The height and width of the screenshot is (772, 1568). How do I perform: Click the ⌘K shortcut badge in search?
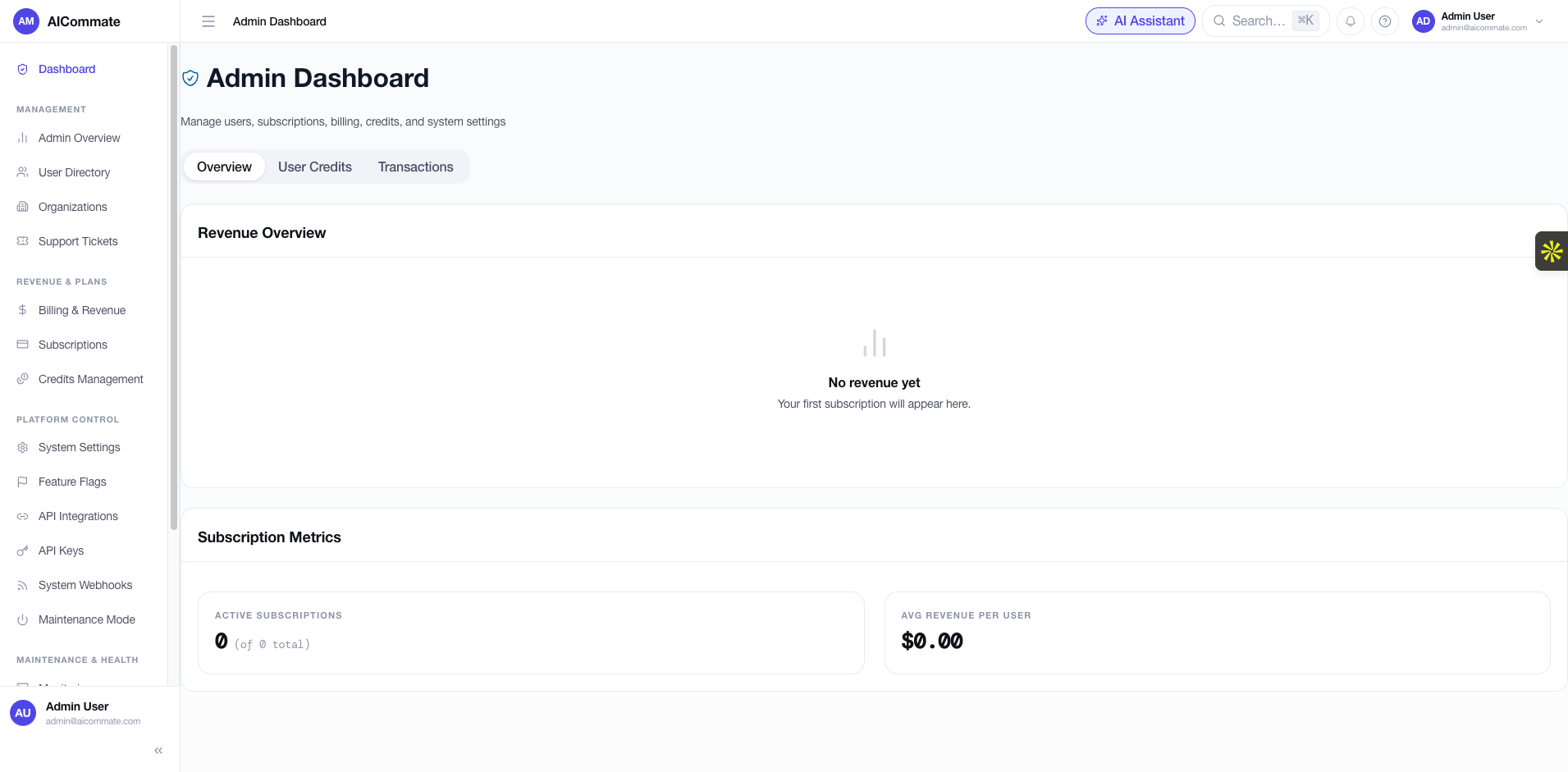click(x=1305, y=21)
